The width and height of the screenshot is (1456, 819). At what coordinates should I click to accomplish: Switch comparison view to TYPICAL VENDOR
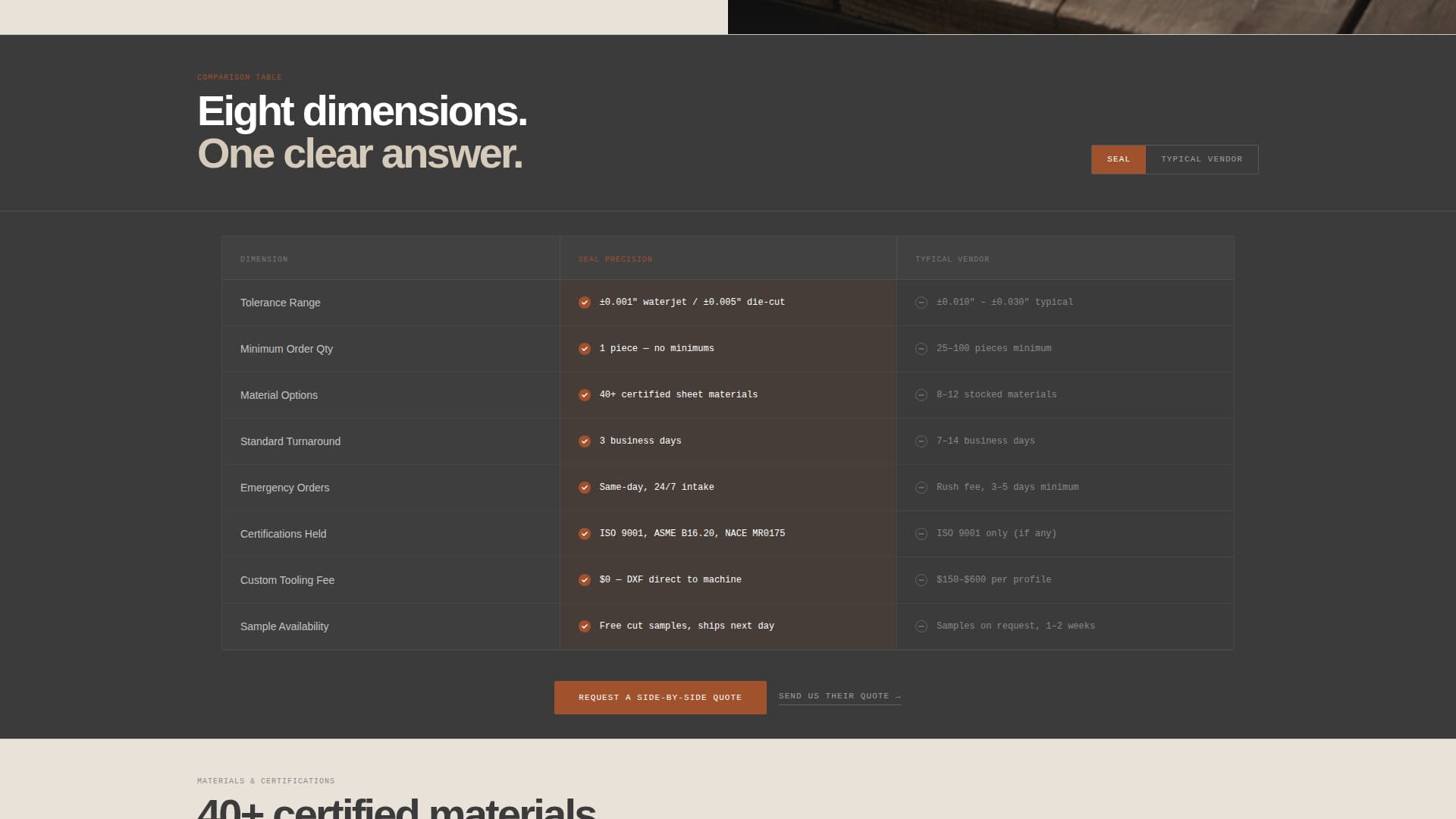(x=1201, y=159)
